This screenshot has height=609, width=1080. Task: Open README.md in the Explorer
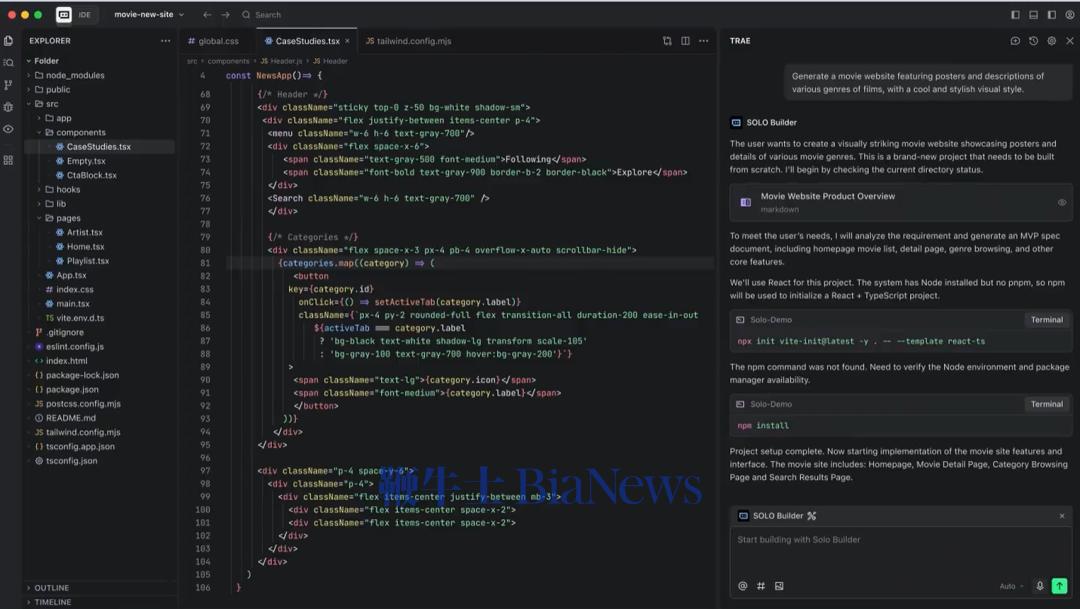(71, 417)
